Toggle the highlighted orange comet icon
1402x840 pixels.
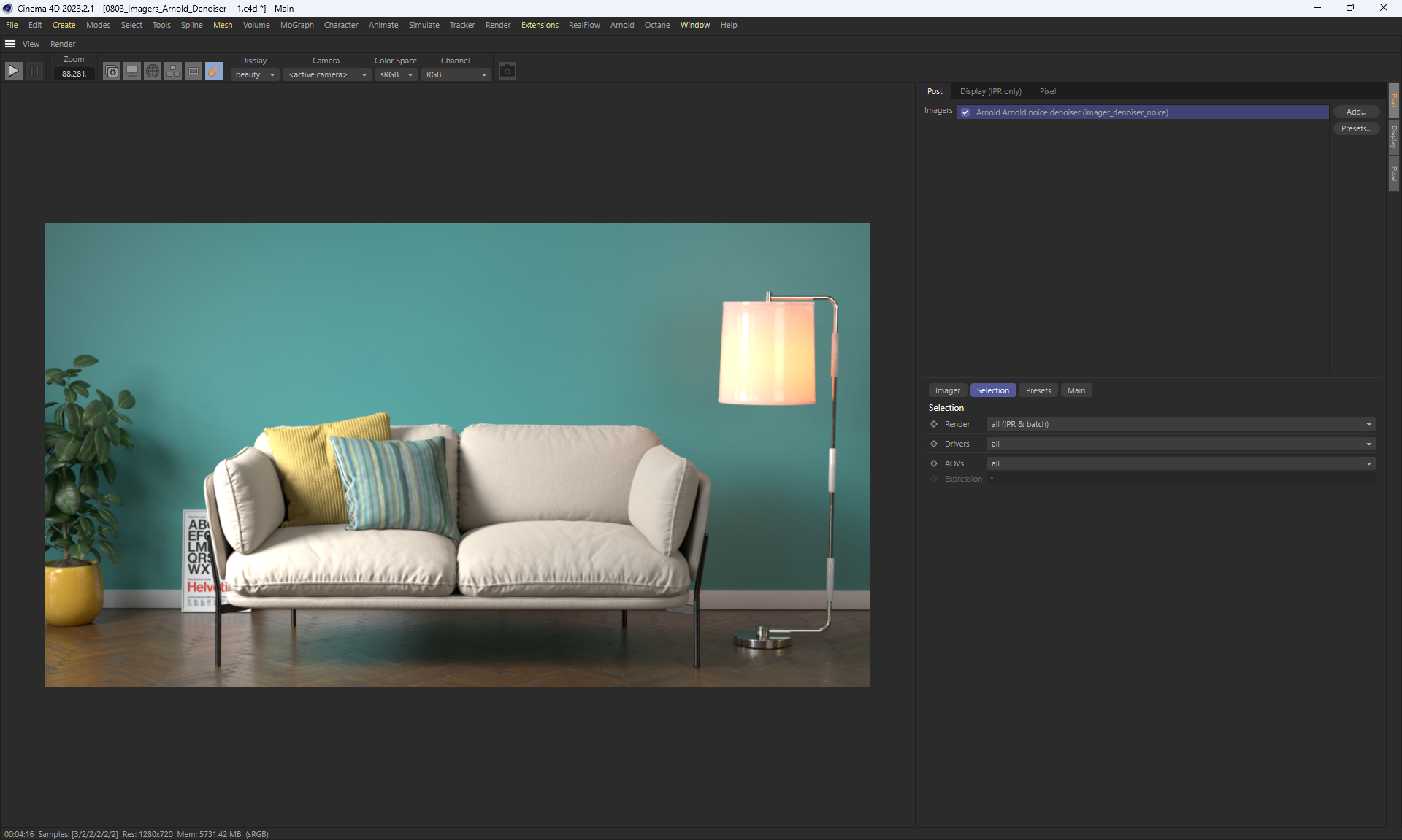pyautogui.click(x=214, y=71)
